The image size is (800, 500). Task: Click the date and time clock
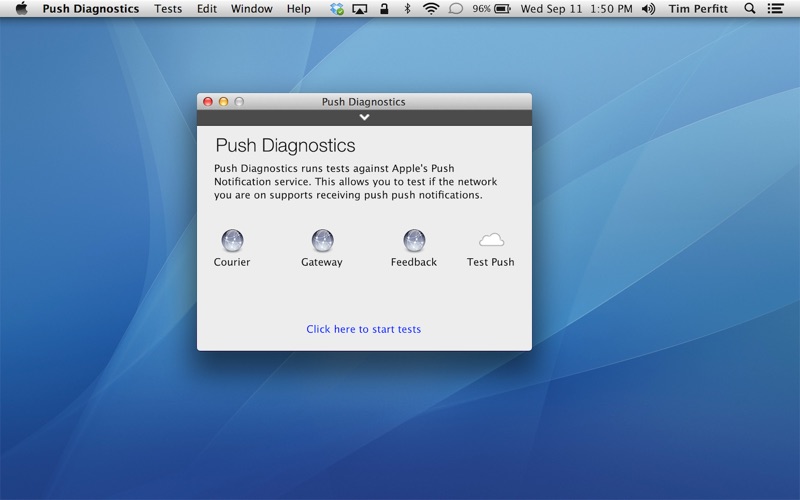click(x=579, y=9)
